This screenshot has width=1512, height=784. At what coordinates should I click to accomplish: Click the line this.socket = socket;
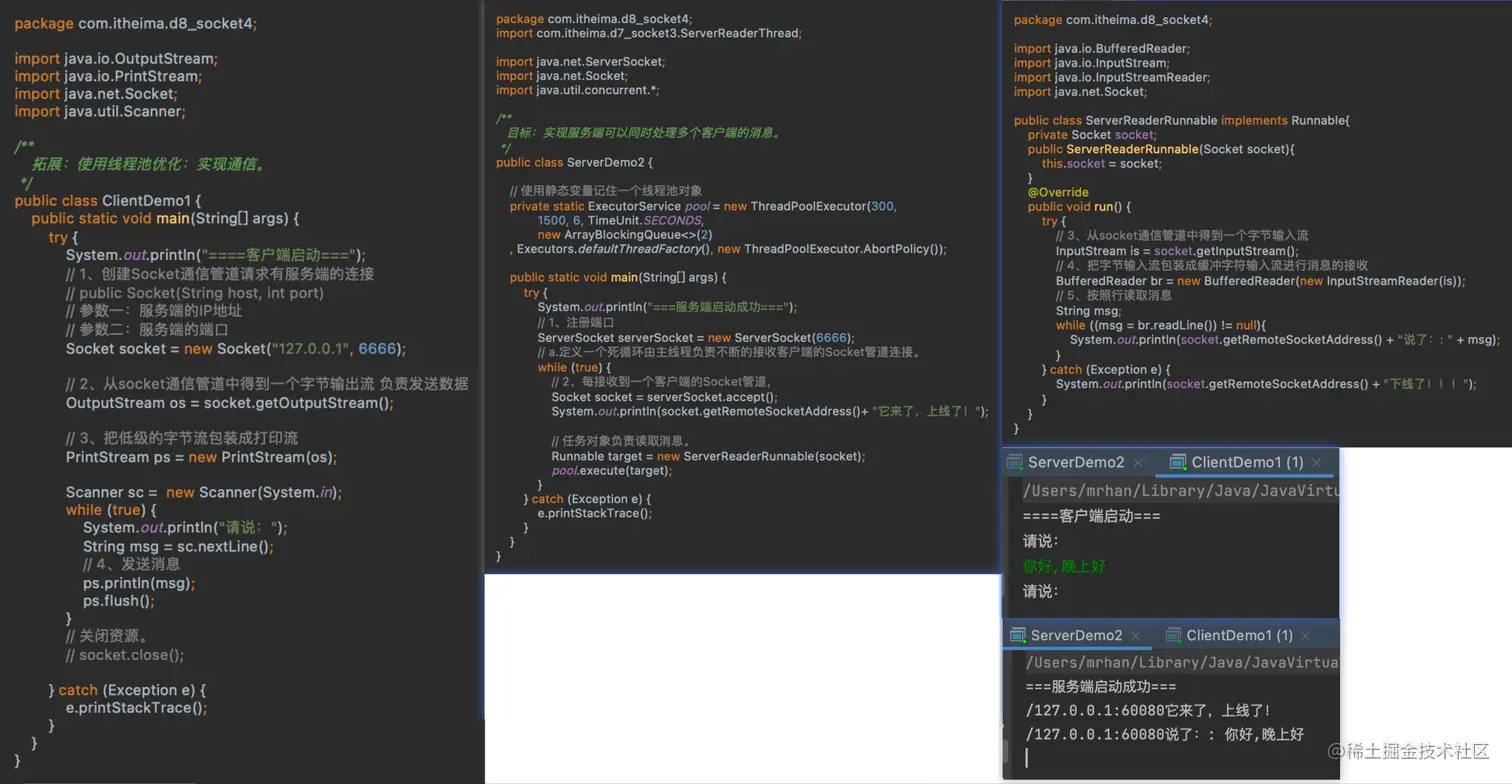[1102, 163]
